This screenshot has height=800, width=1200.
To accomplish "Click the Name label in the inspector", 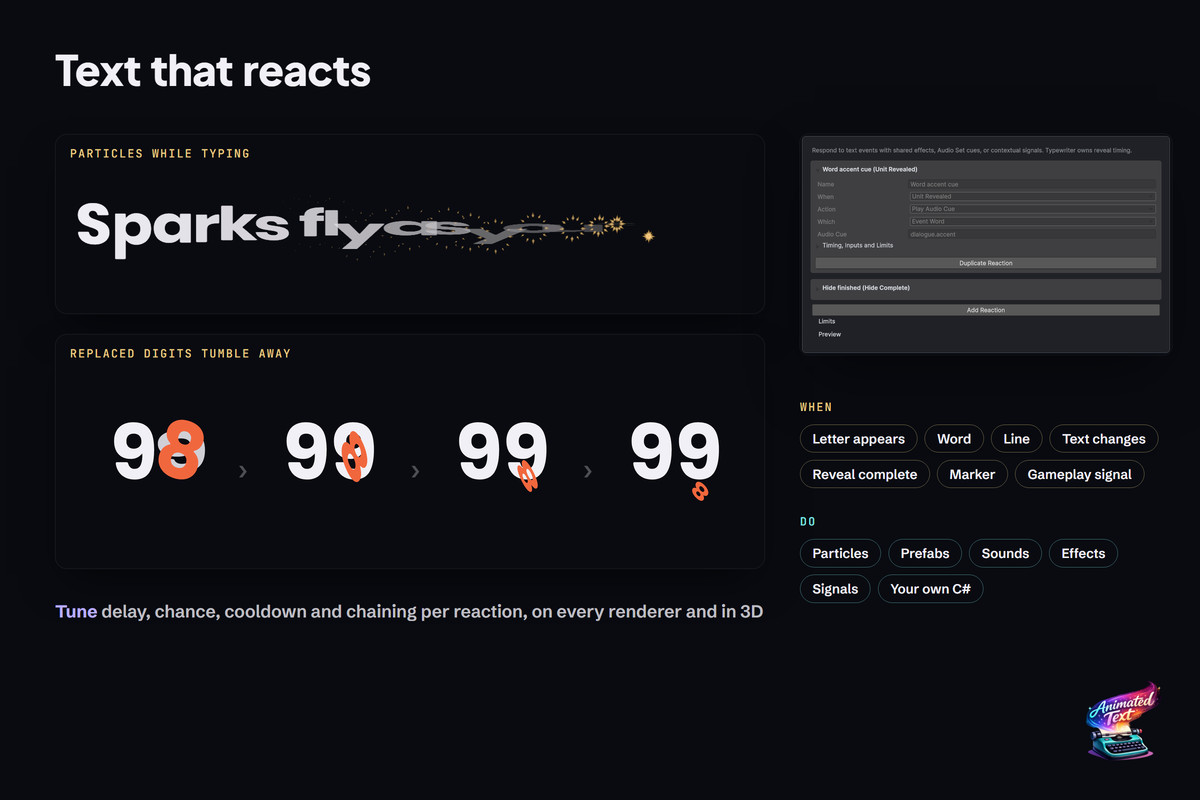I will click(x=825, y=184).
